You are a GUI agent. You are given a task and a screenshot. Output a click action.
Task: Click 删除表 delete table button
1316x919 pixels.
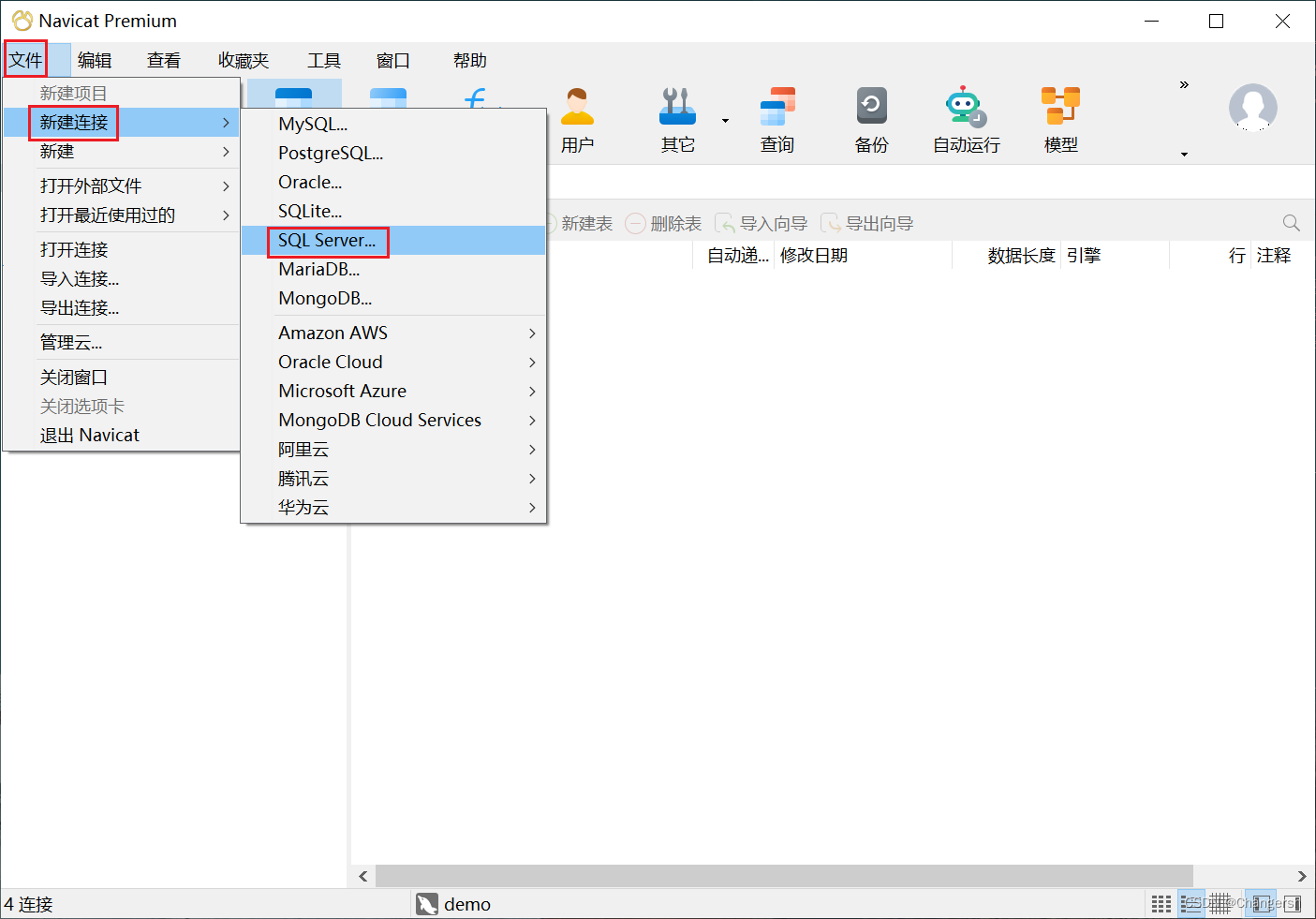(x=663, y=223)
